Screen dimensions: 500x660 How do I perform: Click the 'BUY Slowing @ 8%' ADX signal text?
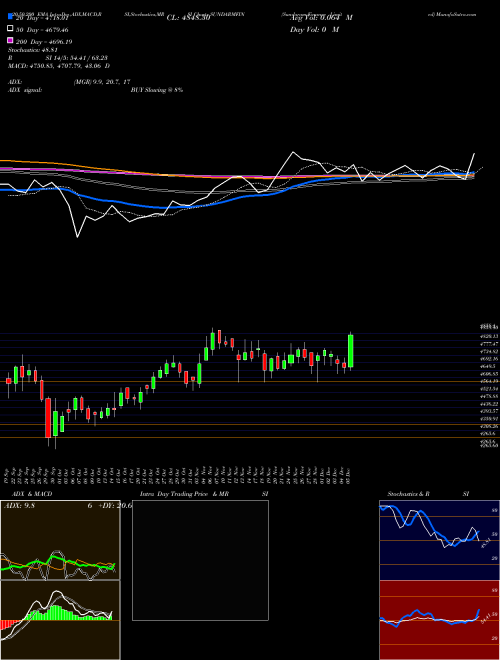(157, 90)
